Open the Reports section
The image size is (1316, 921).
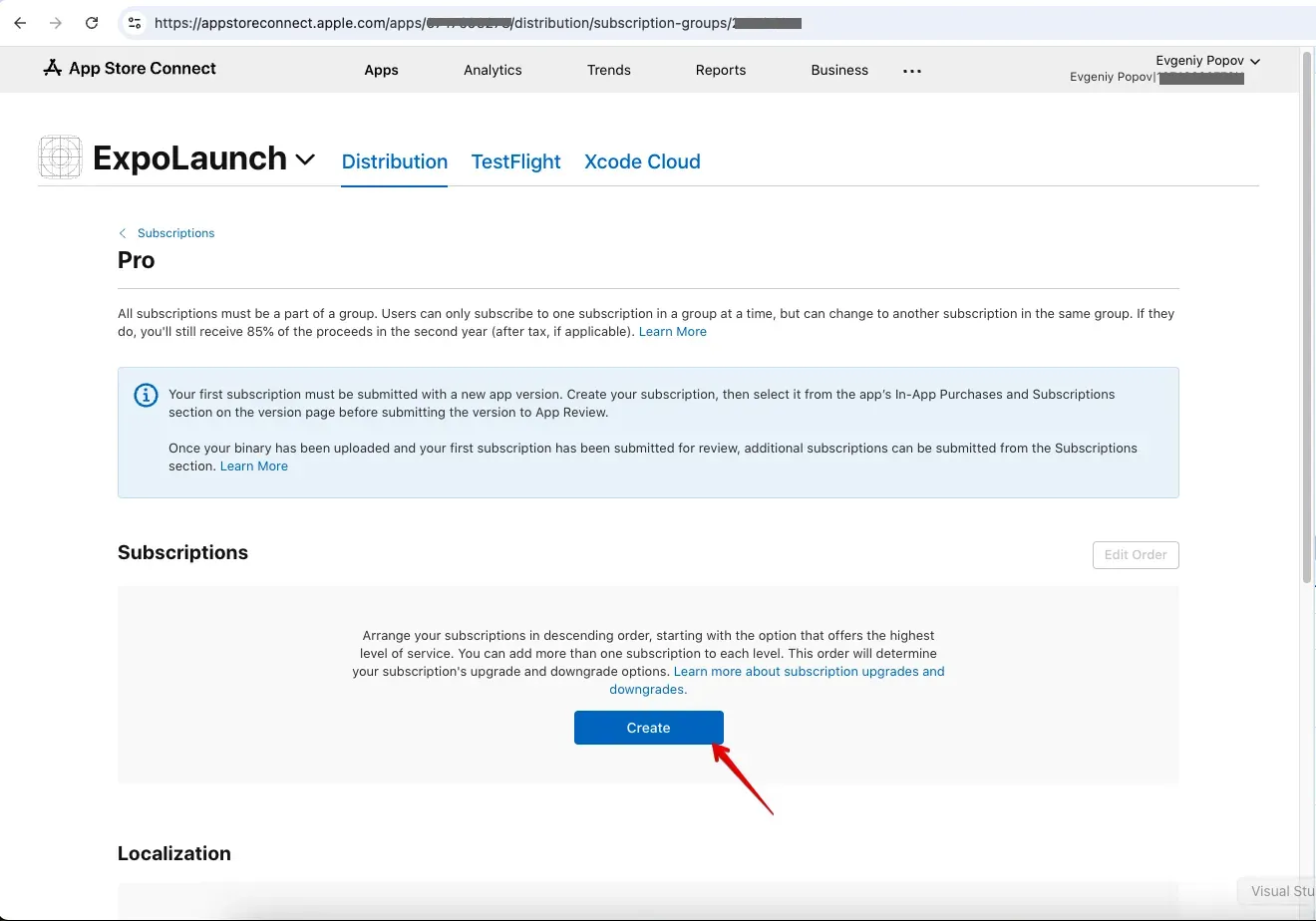(x=721, y=70)
